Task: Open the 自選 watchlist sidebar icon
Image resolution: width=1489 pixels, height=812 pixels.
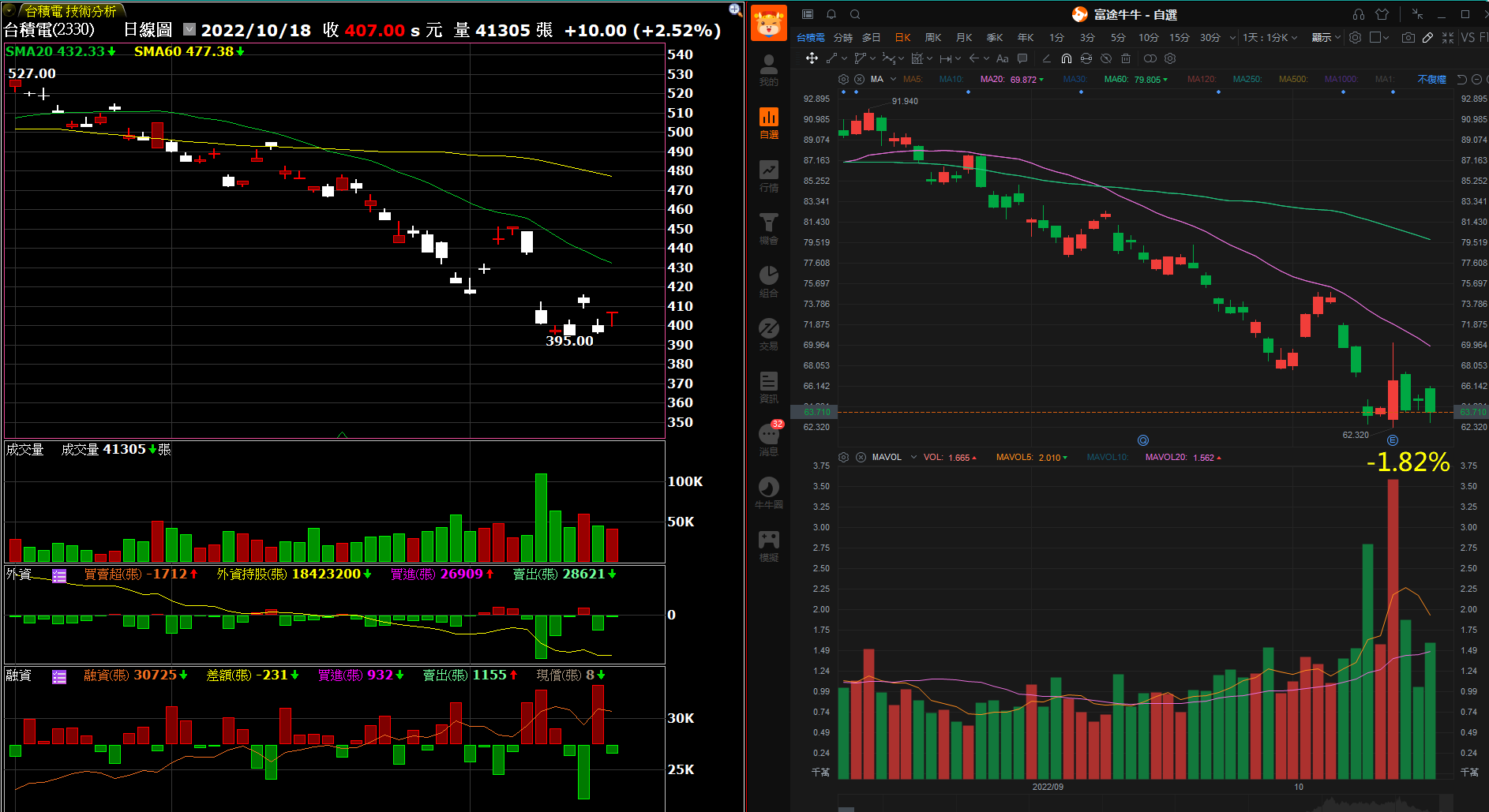Action: [x=768, y=123]
